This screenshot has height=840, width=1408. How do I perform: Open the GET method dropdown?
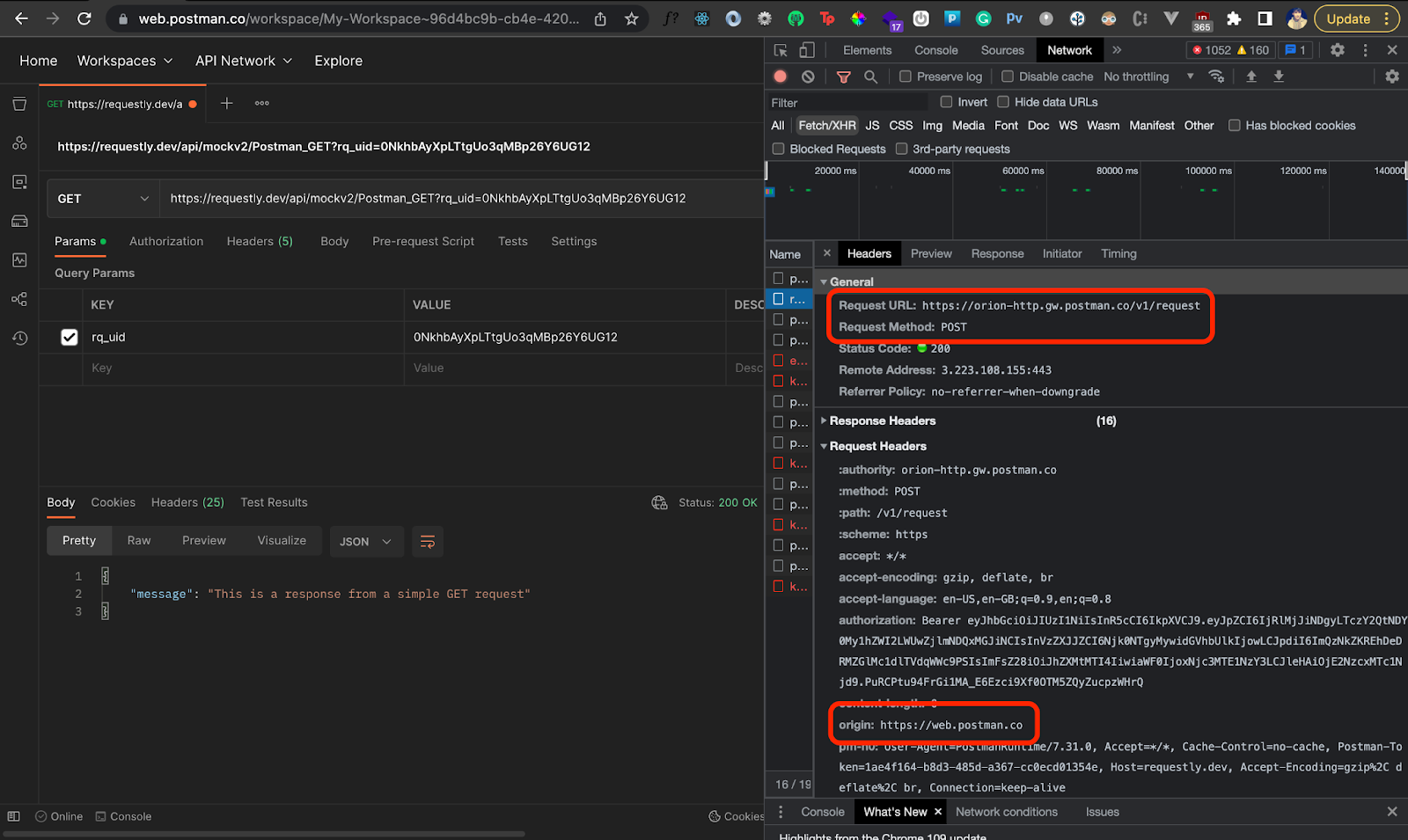[x=101, y=198]
